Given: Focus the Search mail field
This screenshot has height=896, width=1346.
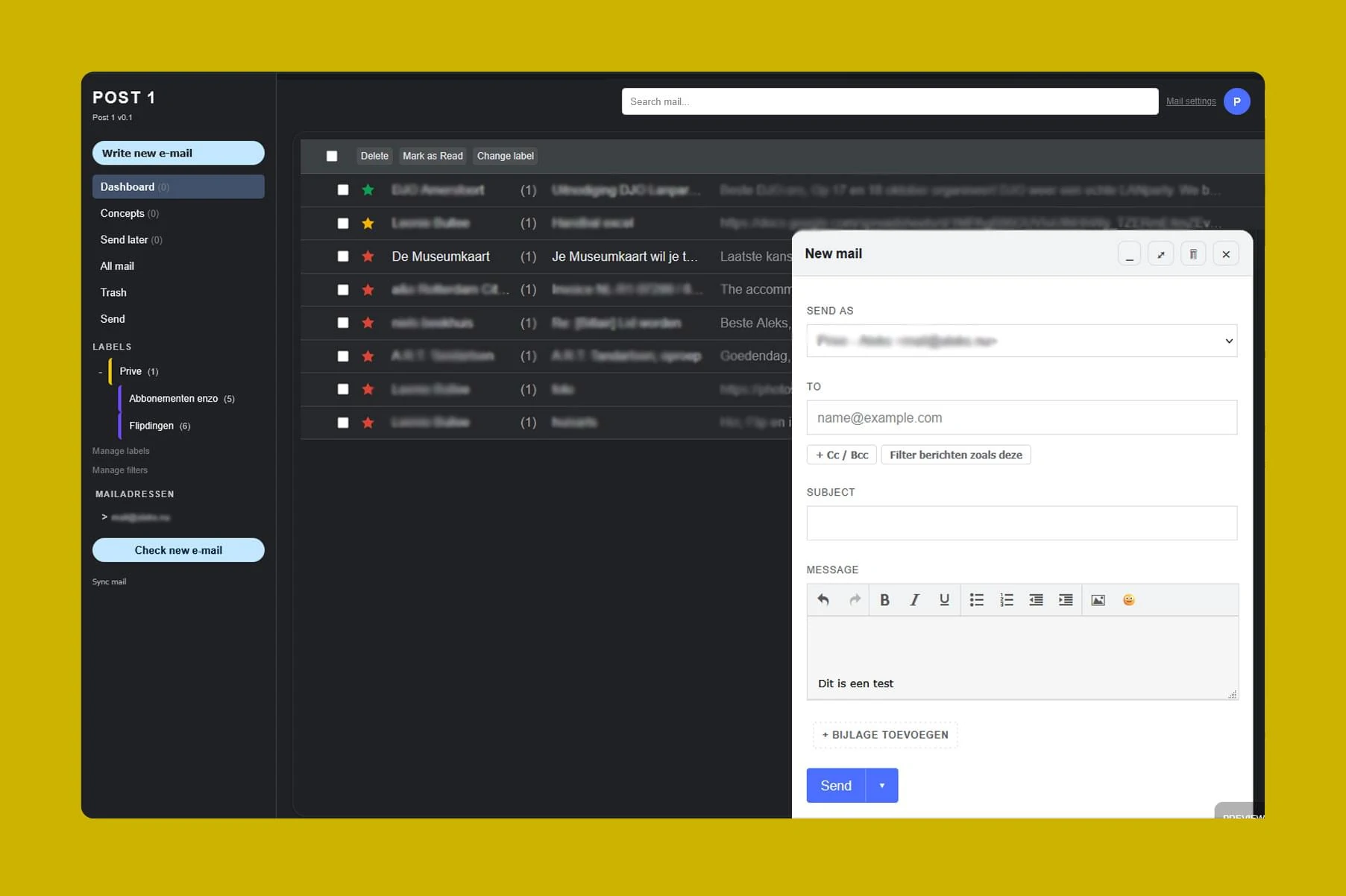Looking at the screenshot, I should [890, 101].
